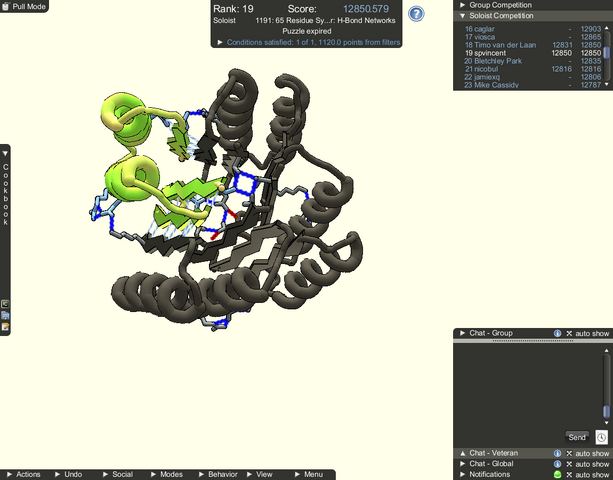Screen dimensions: 613x480
Task: Select leaderboard row 19 spvincent
Action: (x=532, y=53)
